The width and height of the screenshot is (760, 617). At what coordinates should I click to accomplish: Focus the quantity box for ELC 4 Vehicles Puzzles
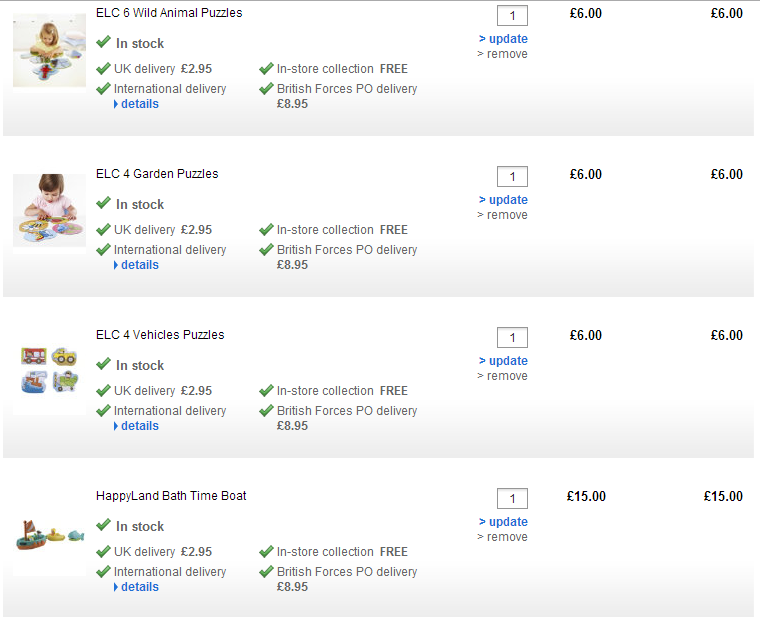512,337
